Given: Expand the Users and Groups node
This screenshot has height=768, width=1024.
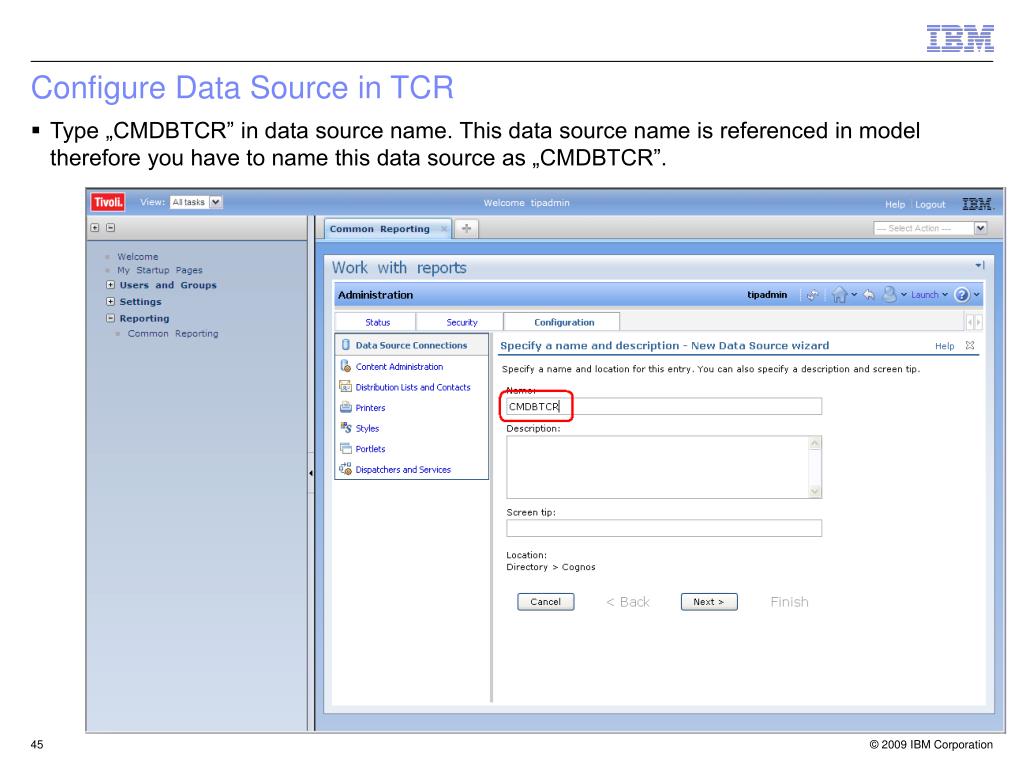Looking at the screenshot, I should coord(110,285).
